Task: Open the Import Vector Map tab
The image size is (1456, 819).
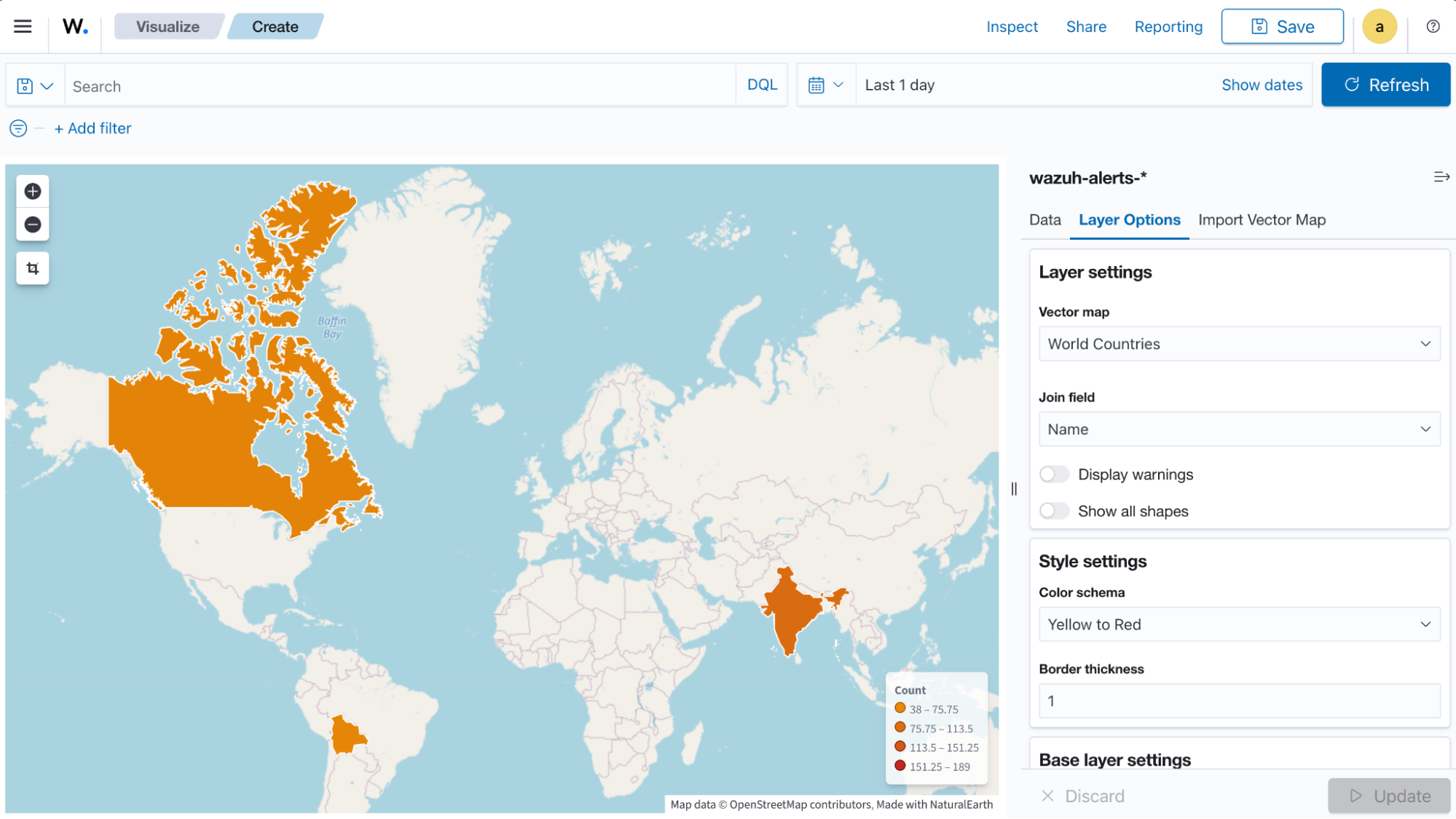Action: point(1262,219)
